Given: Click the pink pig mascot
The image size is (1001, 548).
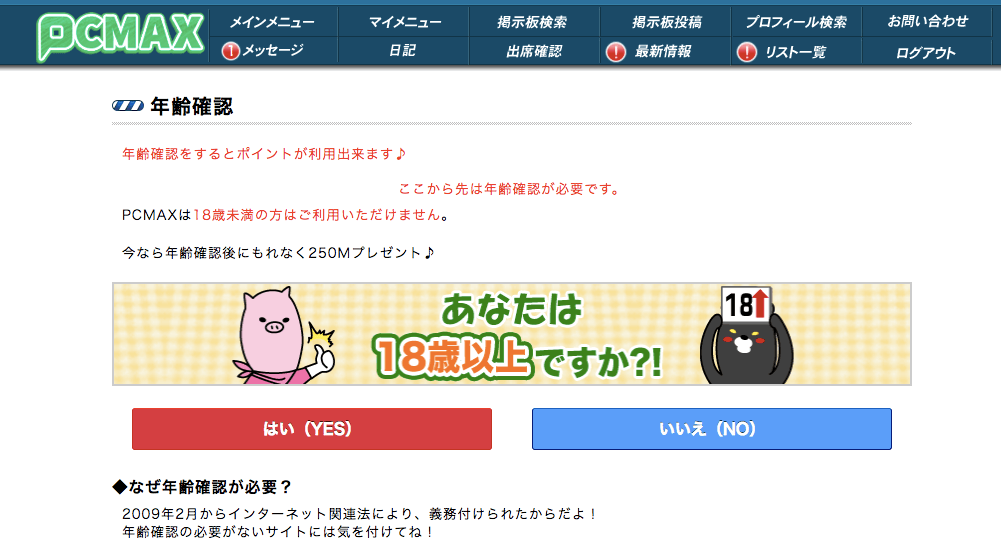Looking at the screenshot, I should tap(281, 336).
